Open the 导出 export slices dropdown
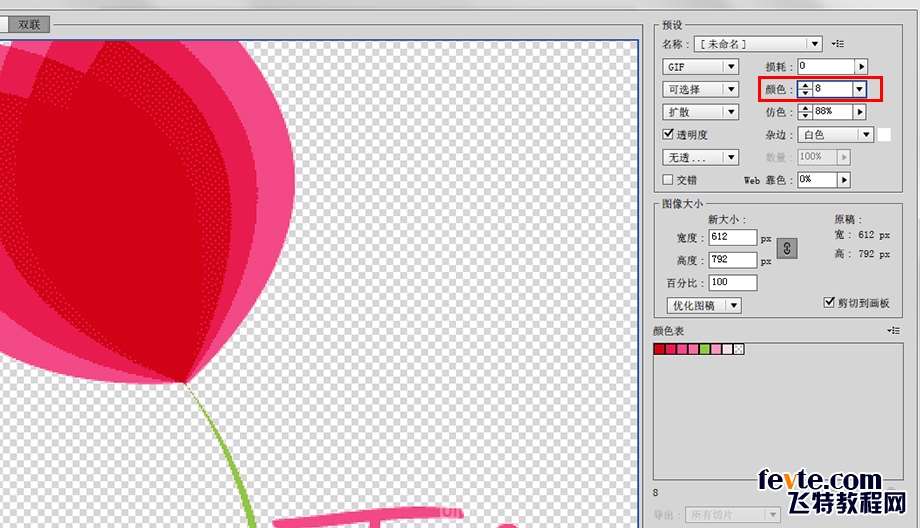The image size is (920, 528). click(x=732, y=515)
